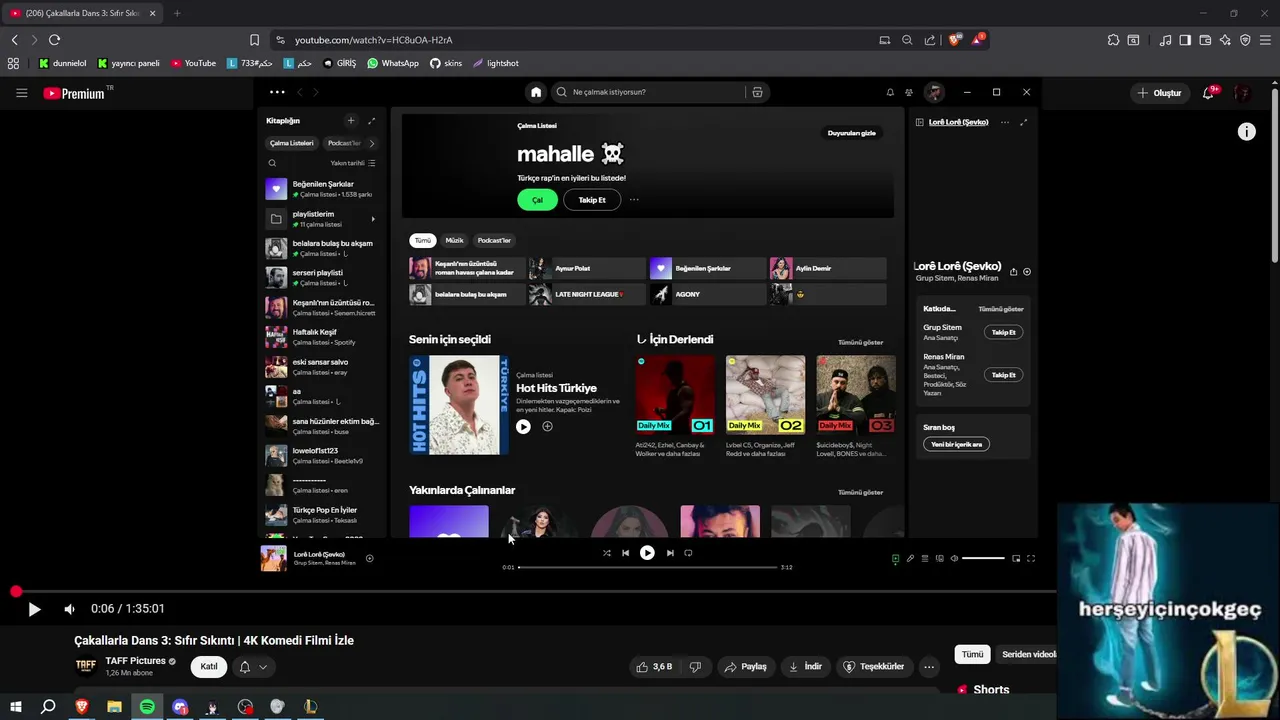Search within Kitaplığın library

click(272, 163)
